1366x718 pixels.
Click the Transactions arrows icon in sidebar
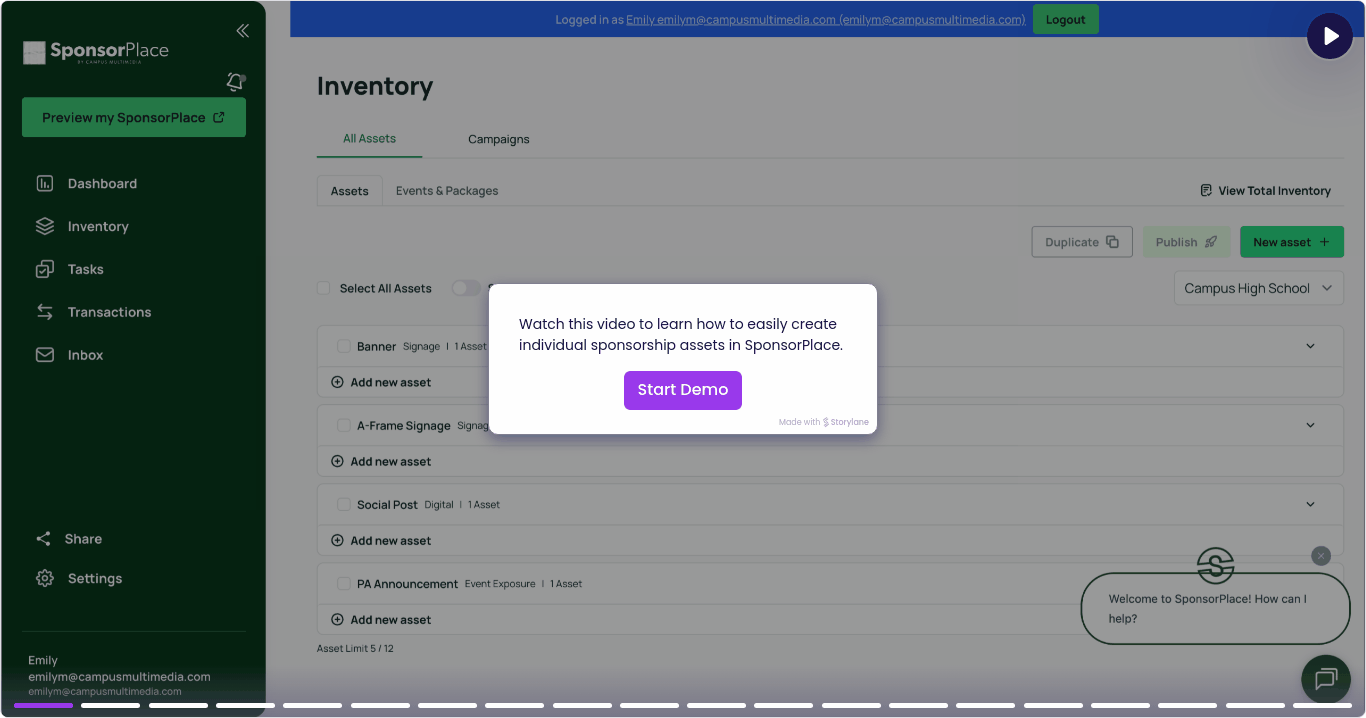[x=45, y=312]
